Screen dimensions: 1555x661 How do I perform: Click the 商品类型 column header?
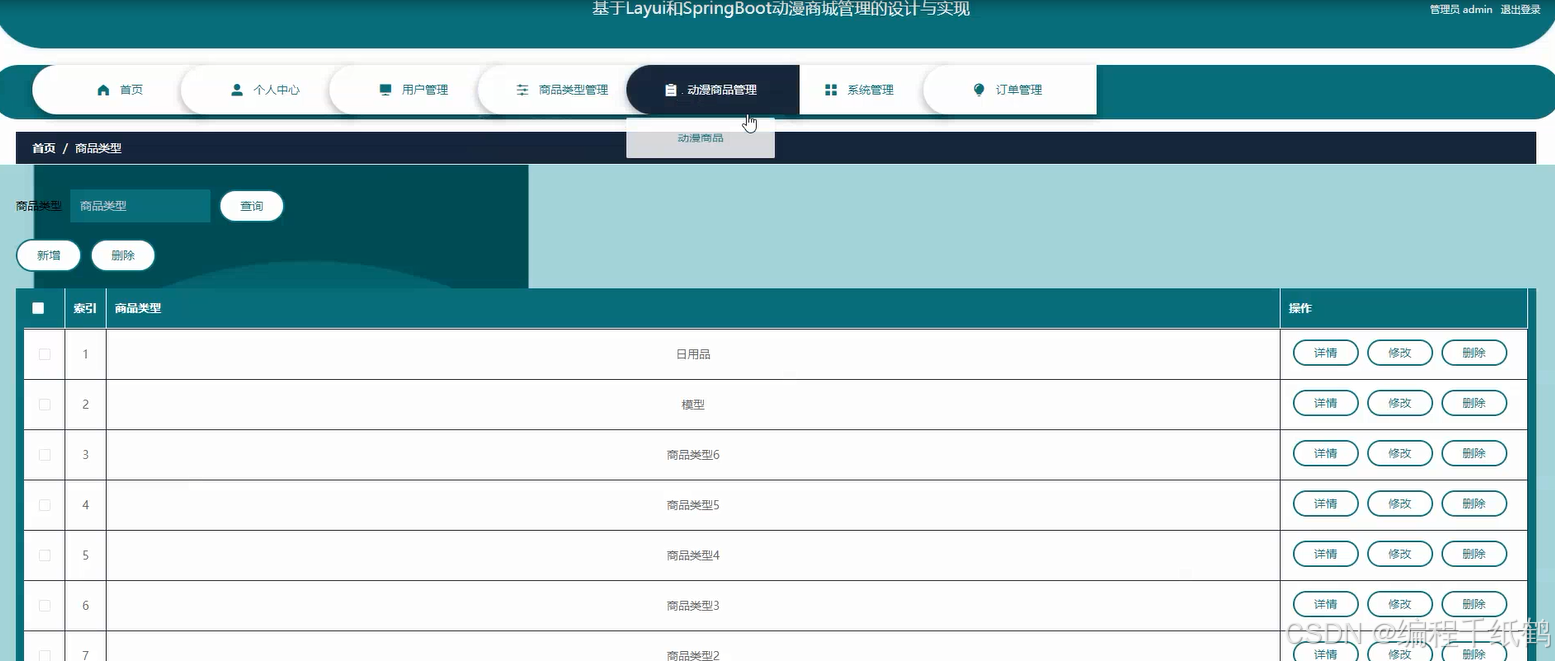[693, 308]
